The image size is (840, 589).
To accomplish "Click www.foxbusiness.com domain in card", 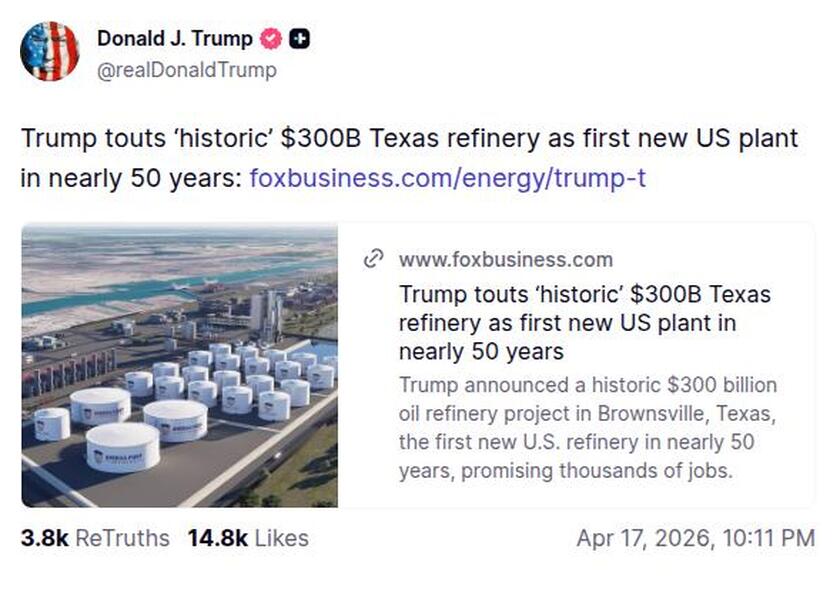I will (505, 260).
